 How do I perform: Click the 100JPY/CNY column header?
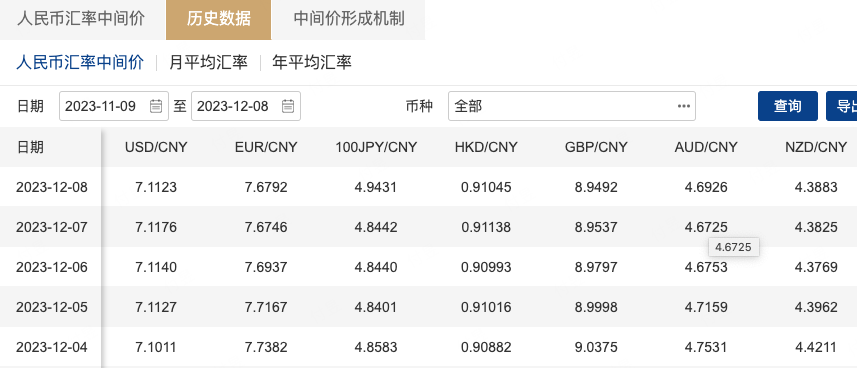coord(376,147)
